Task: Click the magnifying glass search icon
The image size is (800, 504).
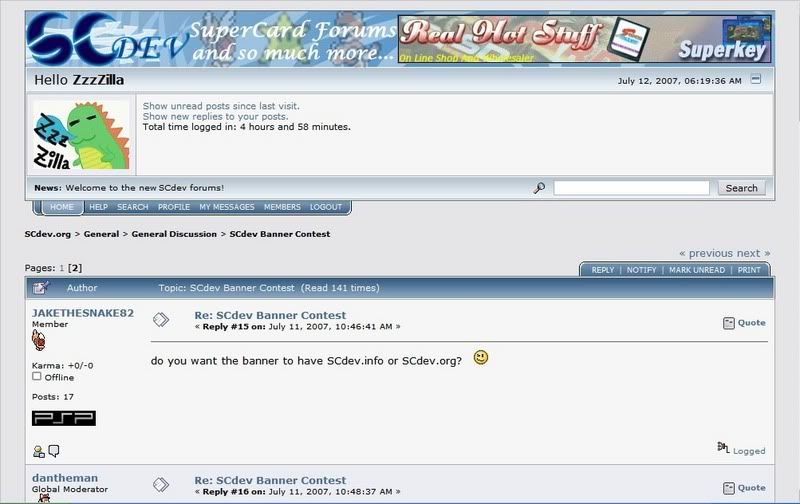Action: pos(539,188)
